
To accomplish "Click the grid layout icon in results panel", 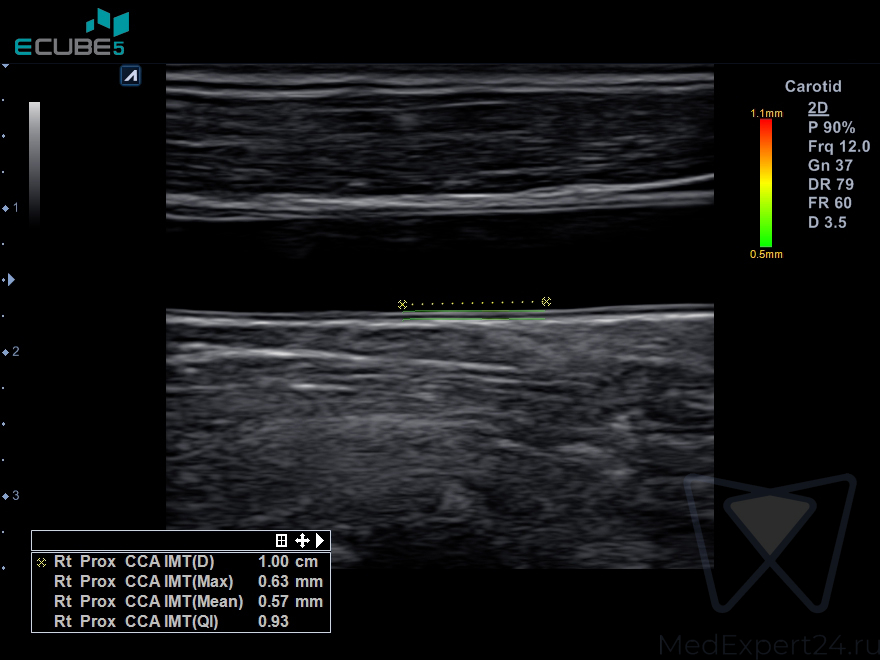I will [x=282, y=540].
